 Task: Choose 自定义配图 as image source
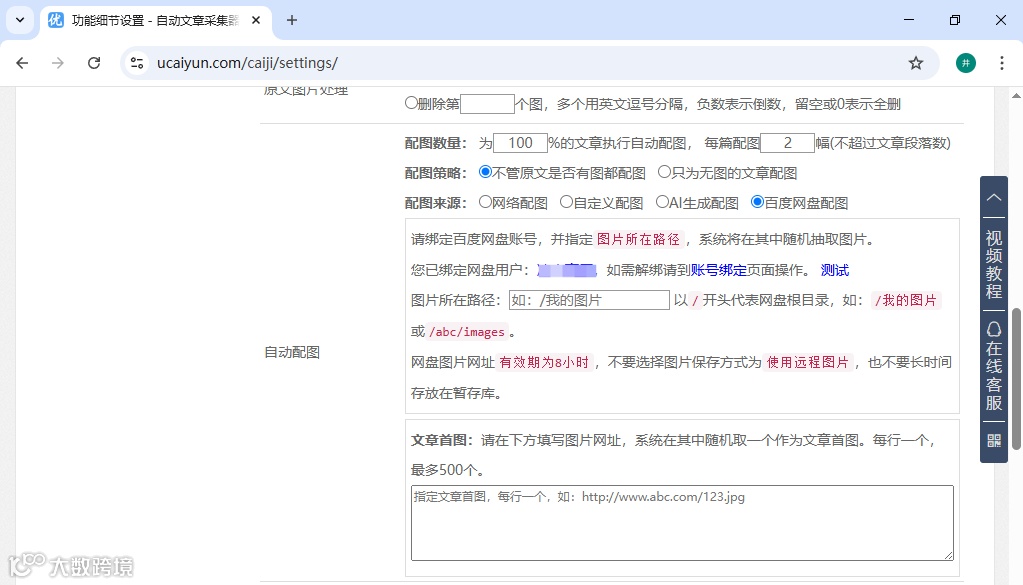(566, 202)
